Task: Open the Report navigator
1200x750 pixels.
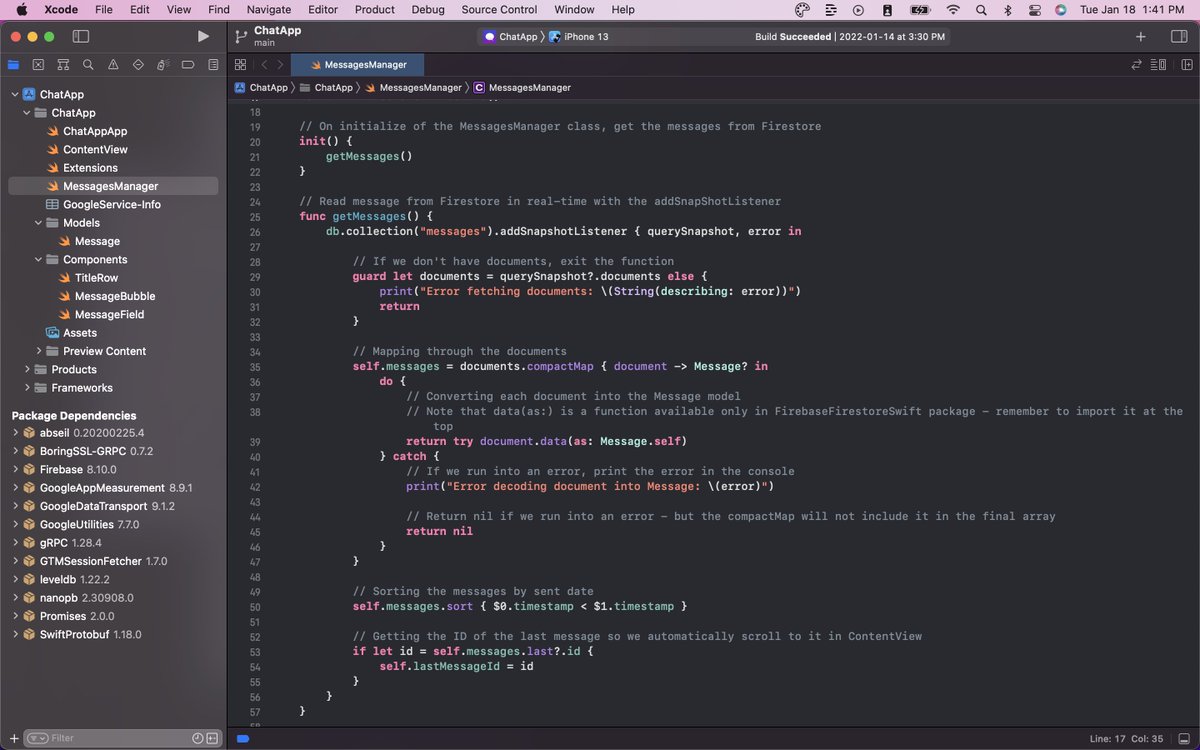Action: (x=213, y=64)
